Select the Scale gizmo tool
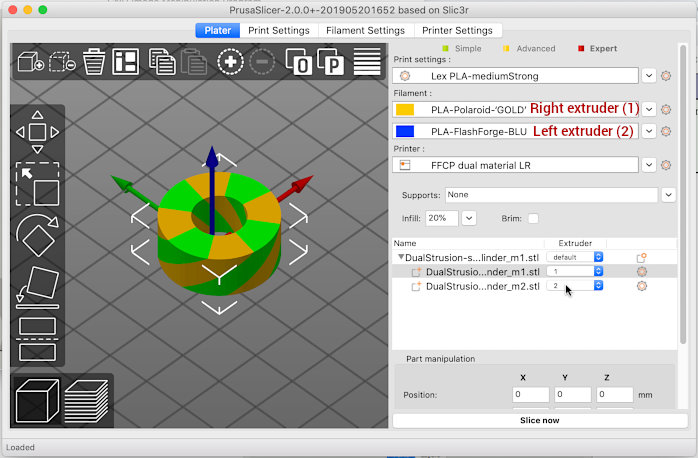 click(x=37, y=184)
